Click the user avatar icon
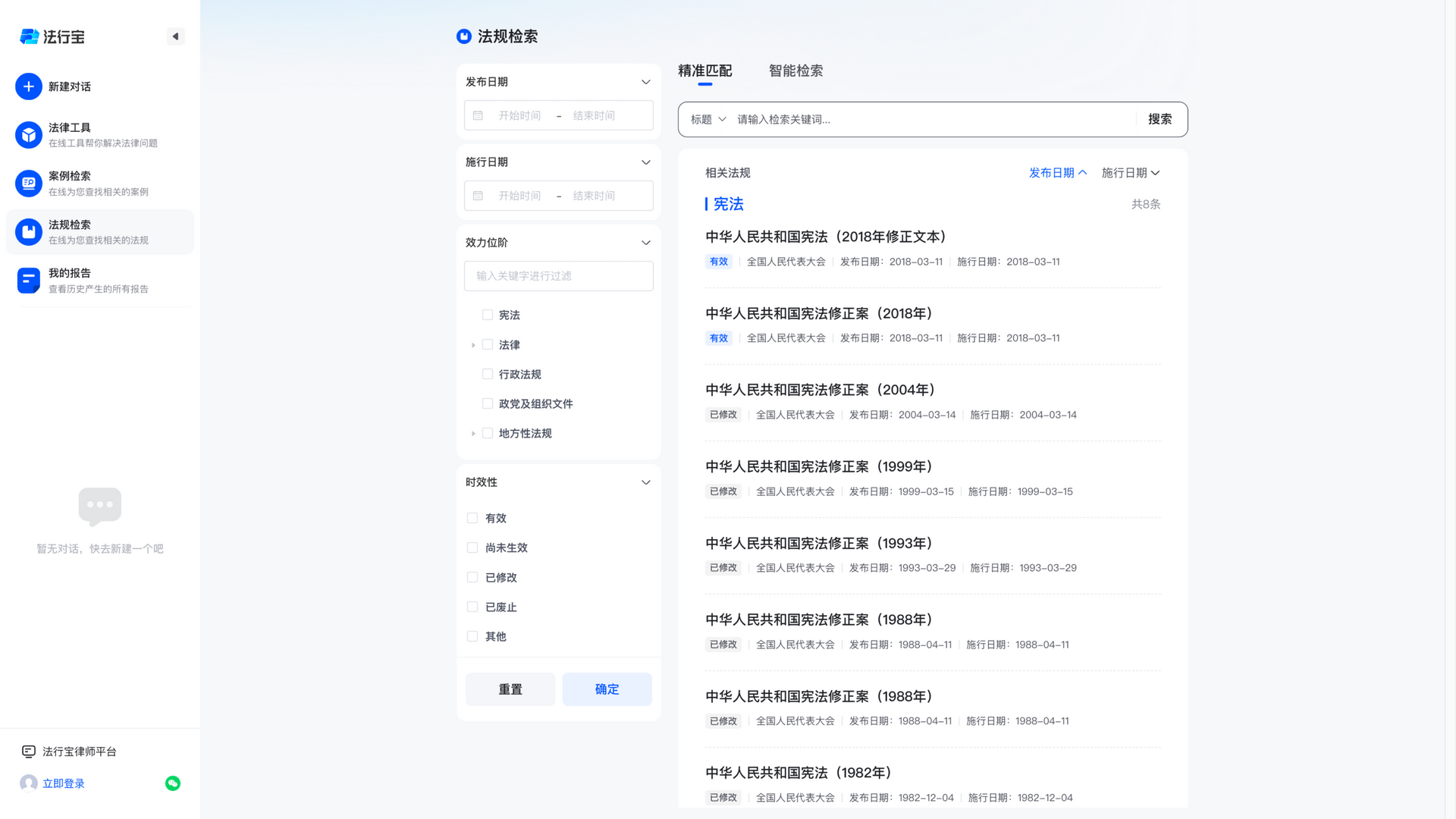Viewport: 1456px width, 819px height. pos(29,783)
